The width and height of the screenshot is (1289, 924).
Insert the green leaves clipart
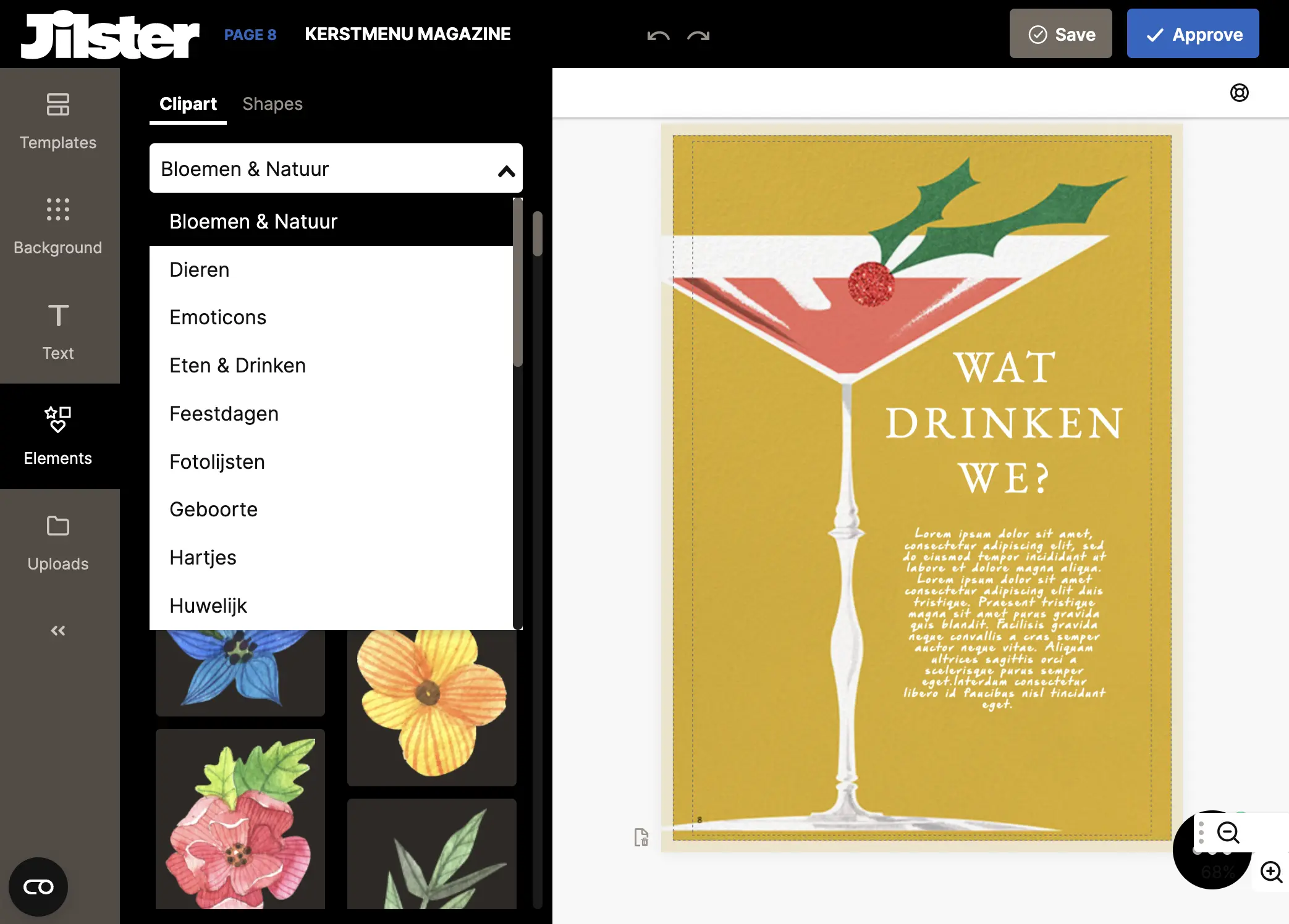(x=432, y=854)
